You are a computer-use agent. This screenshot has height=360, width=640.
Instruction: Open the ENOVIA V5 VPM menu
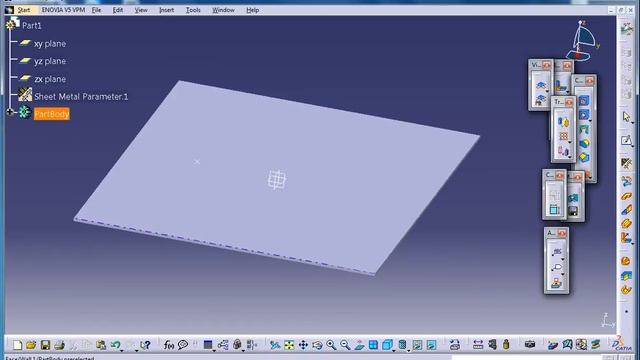coord(63,10)
